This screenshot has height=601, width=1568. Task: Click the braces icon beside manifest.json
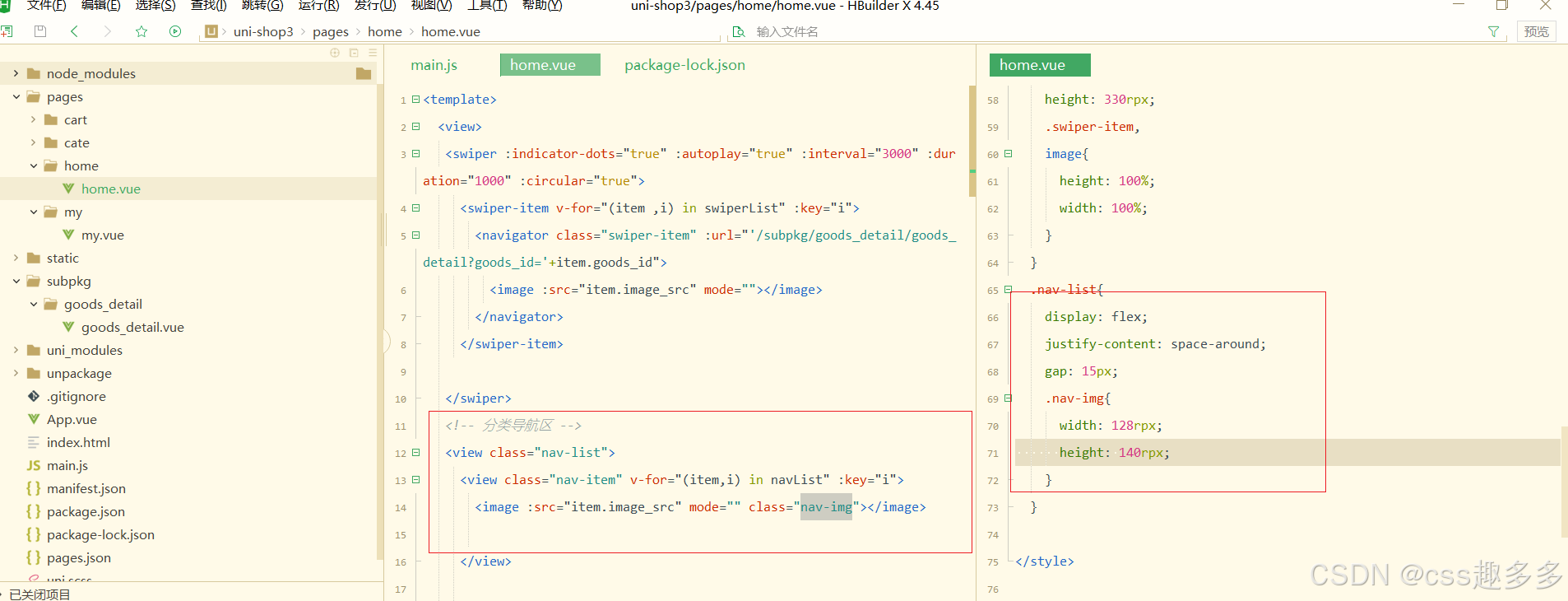(34, 488)
